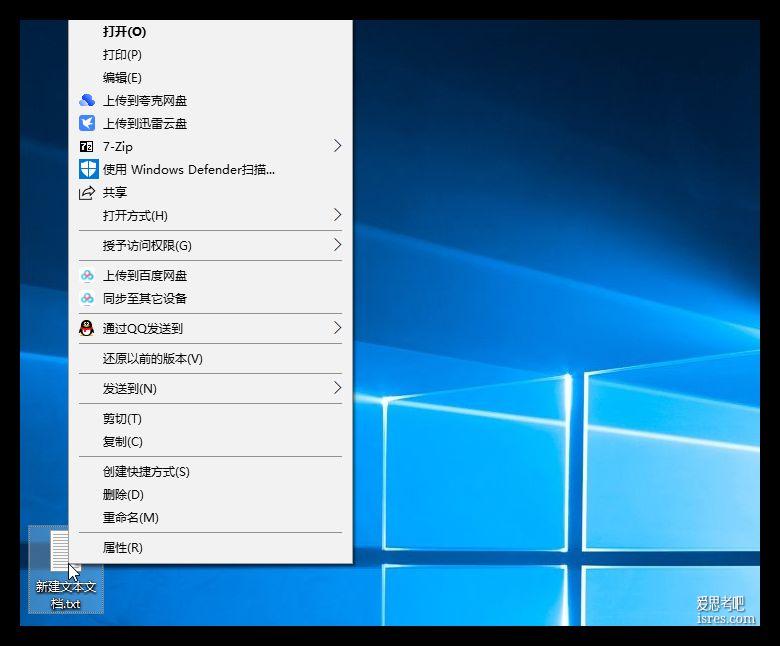Click the share arrow icon beside 共享
This screenshot has height=646, width=780.
click(x=87, y=192)
